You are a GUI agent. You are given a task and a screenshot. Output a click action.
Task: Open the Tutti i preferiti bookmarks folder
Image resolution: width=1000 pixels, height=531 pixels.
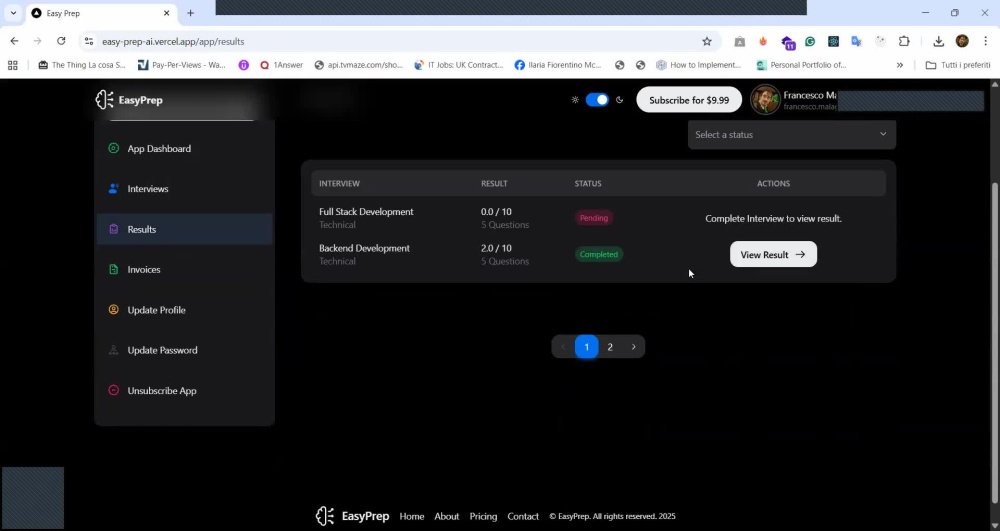coord(957,65)
